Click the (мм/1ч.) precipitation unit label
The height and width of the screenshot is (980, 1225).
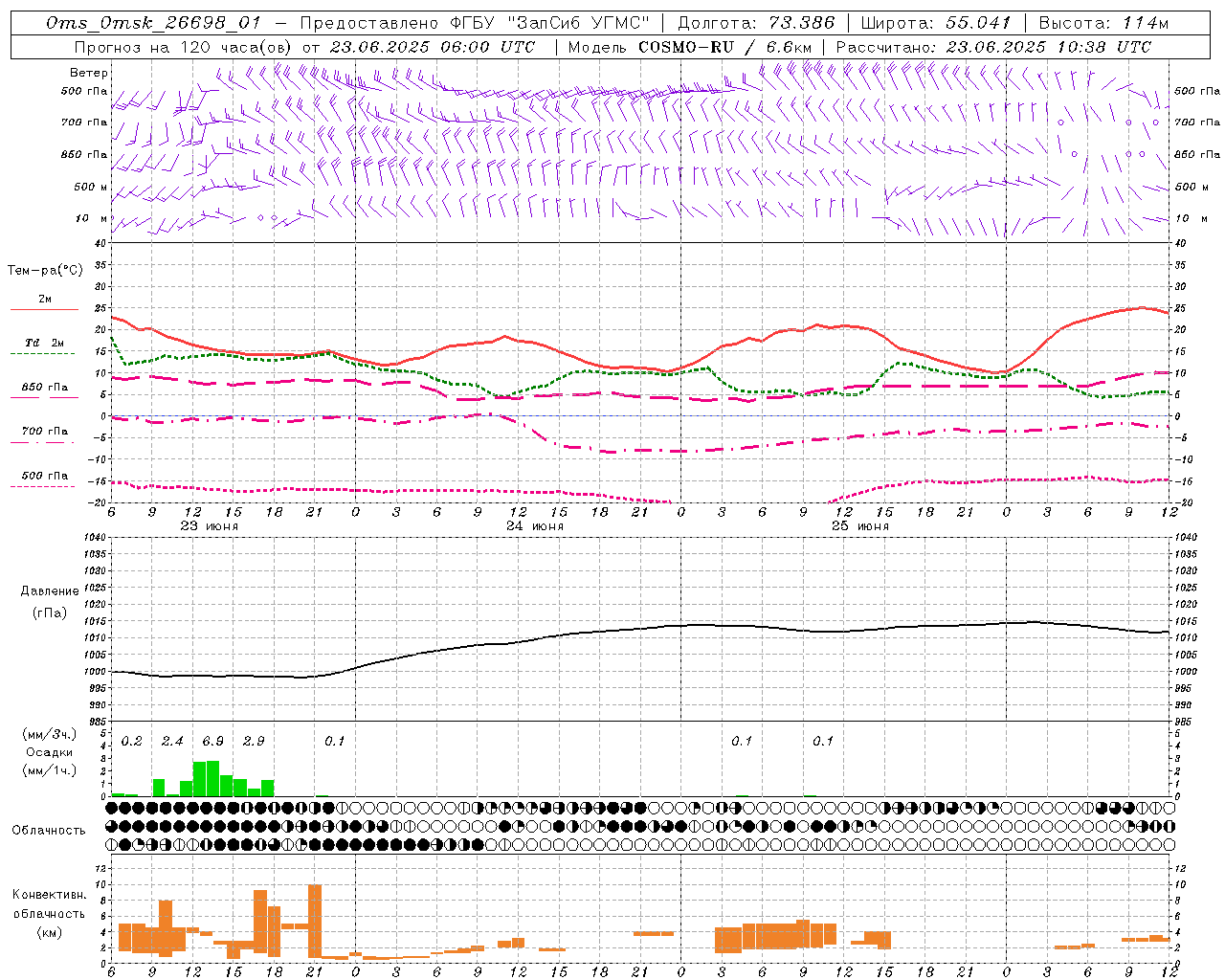pyautogui.click(x=50, y=770)
